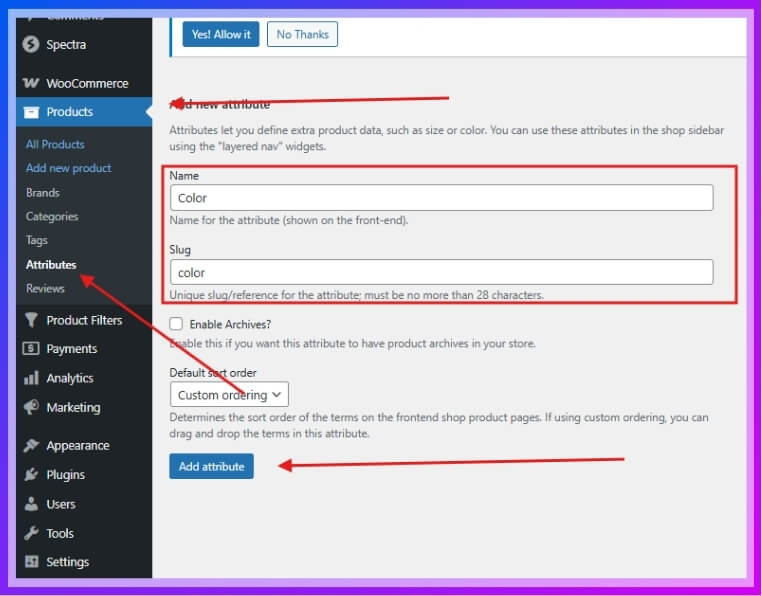Click the Products archive box icon
This screenshot has height=596, width=762.
coord(30,112)
